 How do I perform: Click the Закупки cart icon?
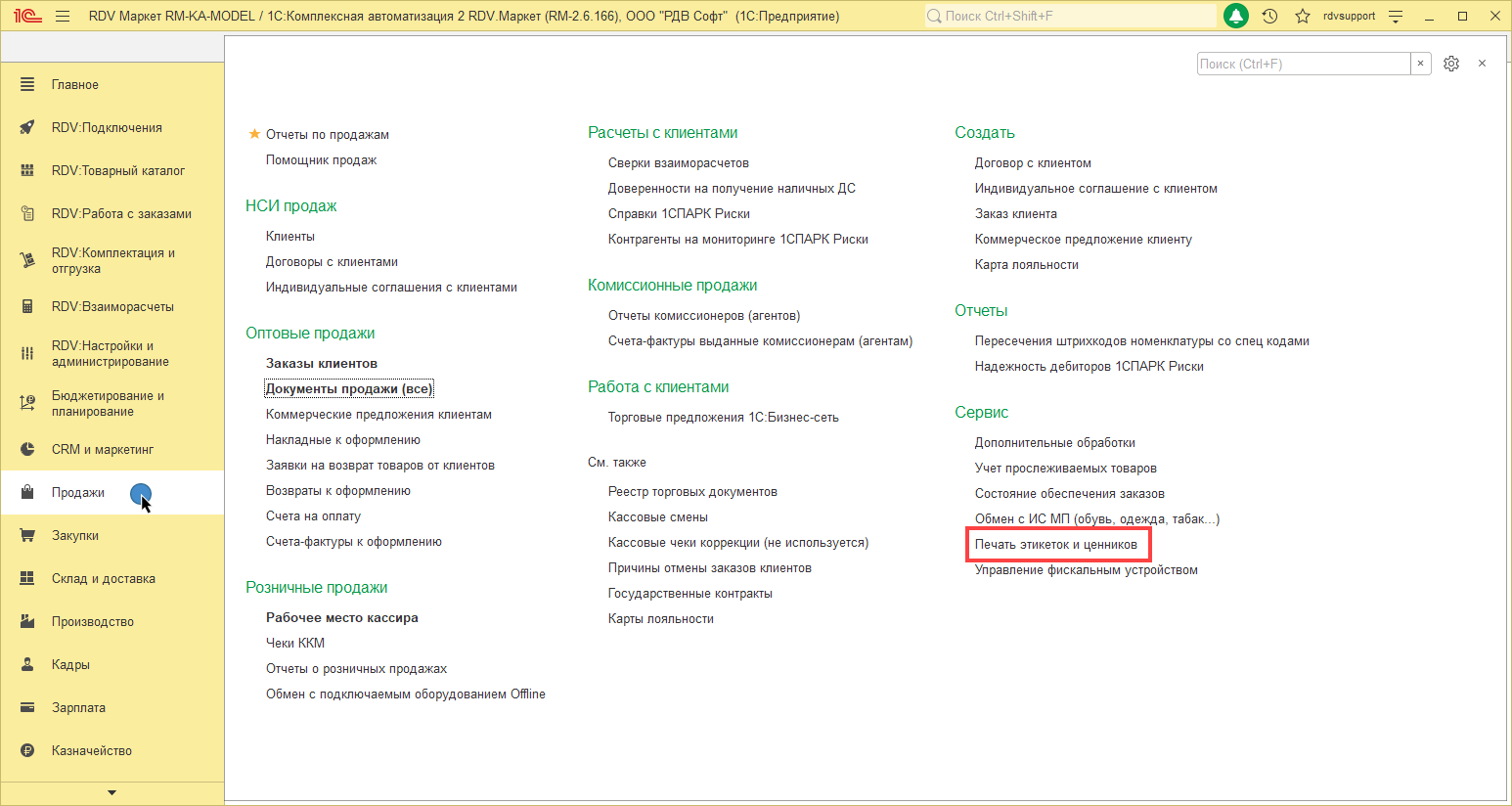(27, 536)
